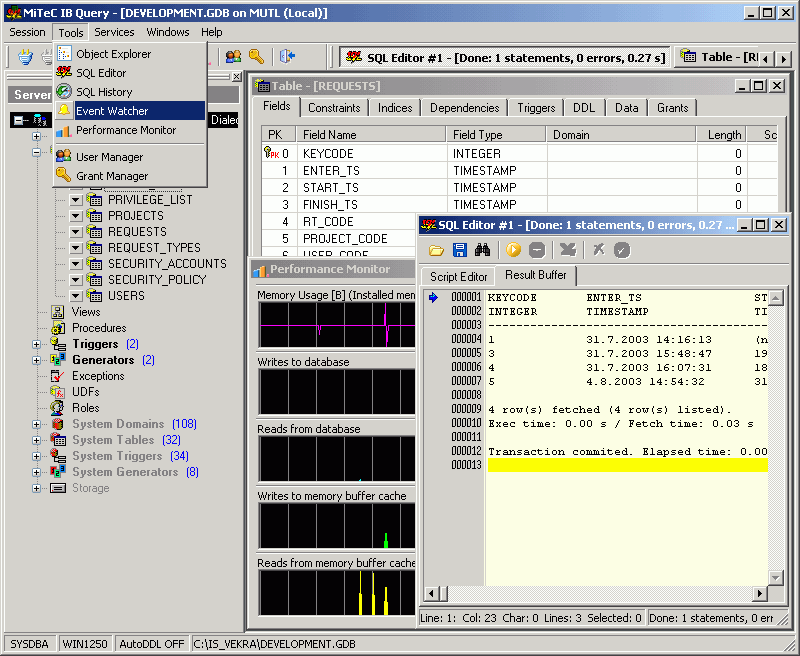Image resolution: width=800 pixels, height=656 pixels.
Task: Click the connect plug icon in main toolbar
Action: point(24,57)
